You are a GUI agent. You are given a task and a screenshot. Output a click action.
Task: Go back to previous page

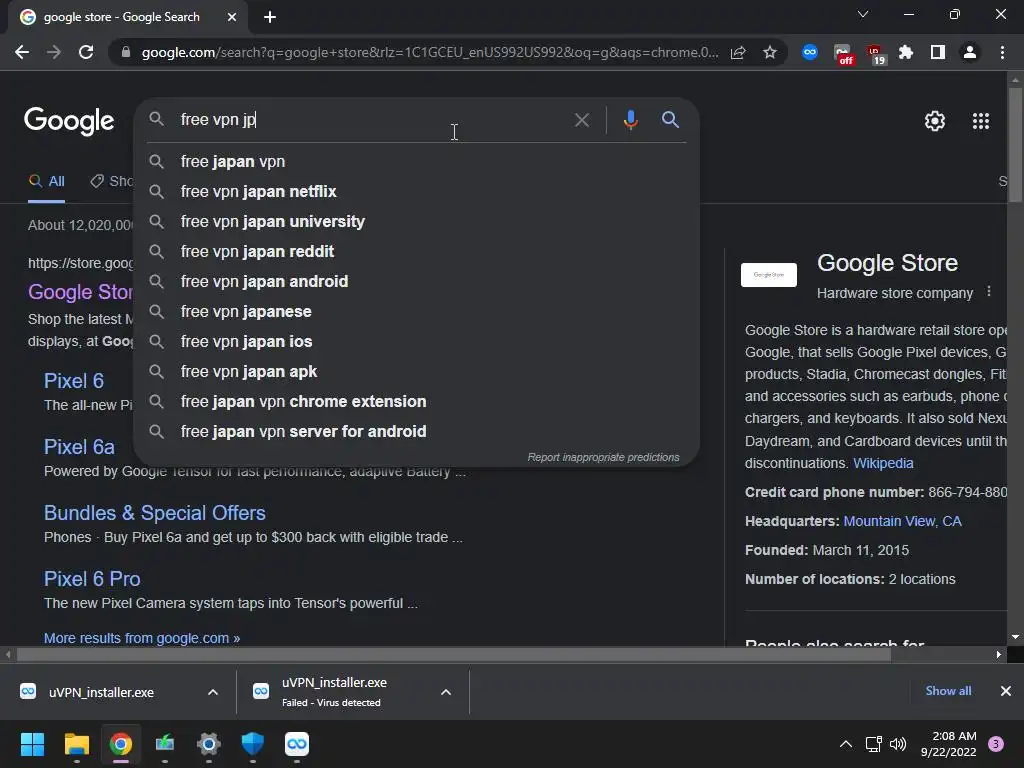[22, 52]
